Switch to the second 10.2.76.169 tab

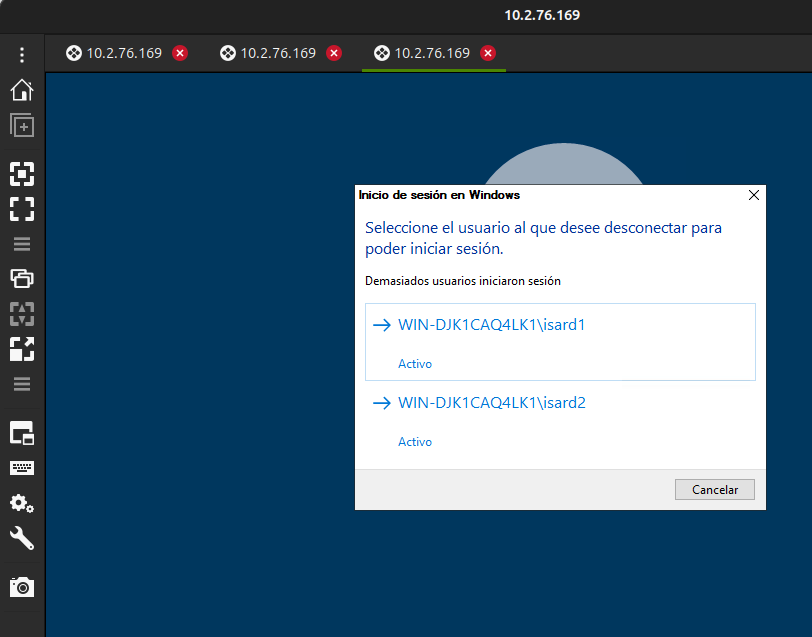(x=269, y=53)
